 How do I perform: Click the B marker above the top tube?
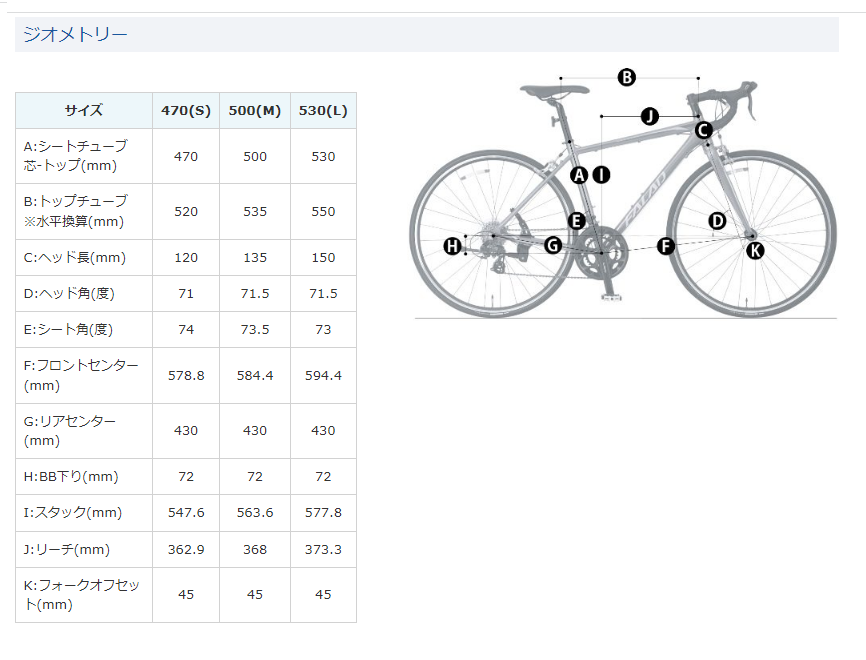[627, 77]
